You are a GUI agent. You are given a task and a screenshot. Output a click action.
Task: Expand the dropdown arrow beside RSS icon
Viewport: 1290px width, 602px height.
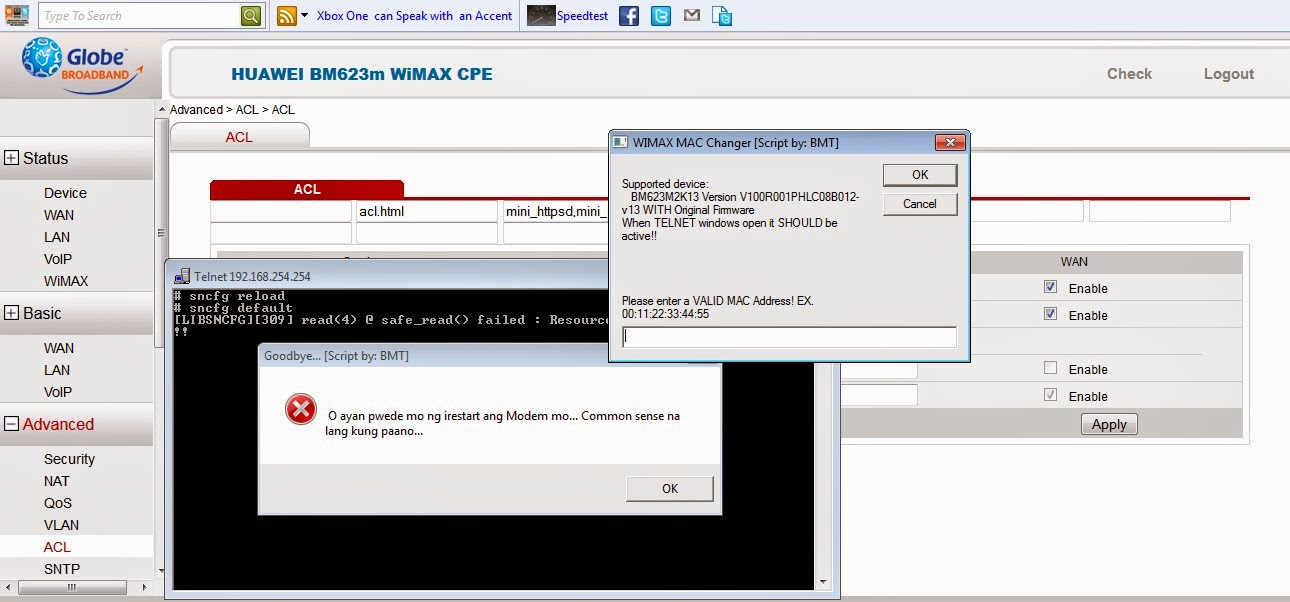coord(305,16)
